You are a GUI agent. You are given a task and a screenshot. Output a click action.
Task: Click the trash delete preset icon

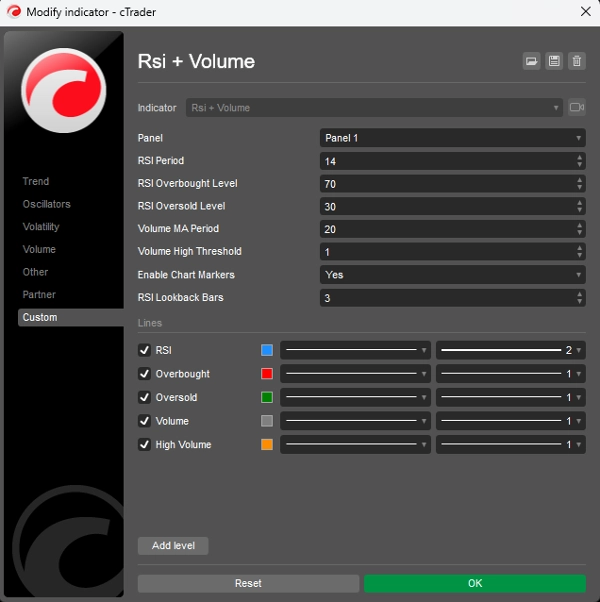[x=577, y=61]
